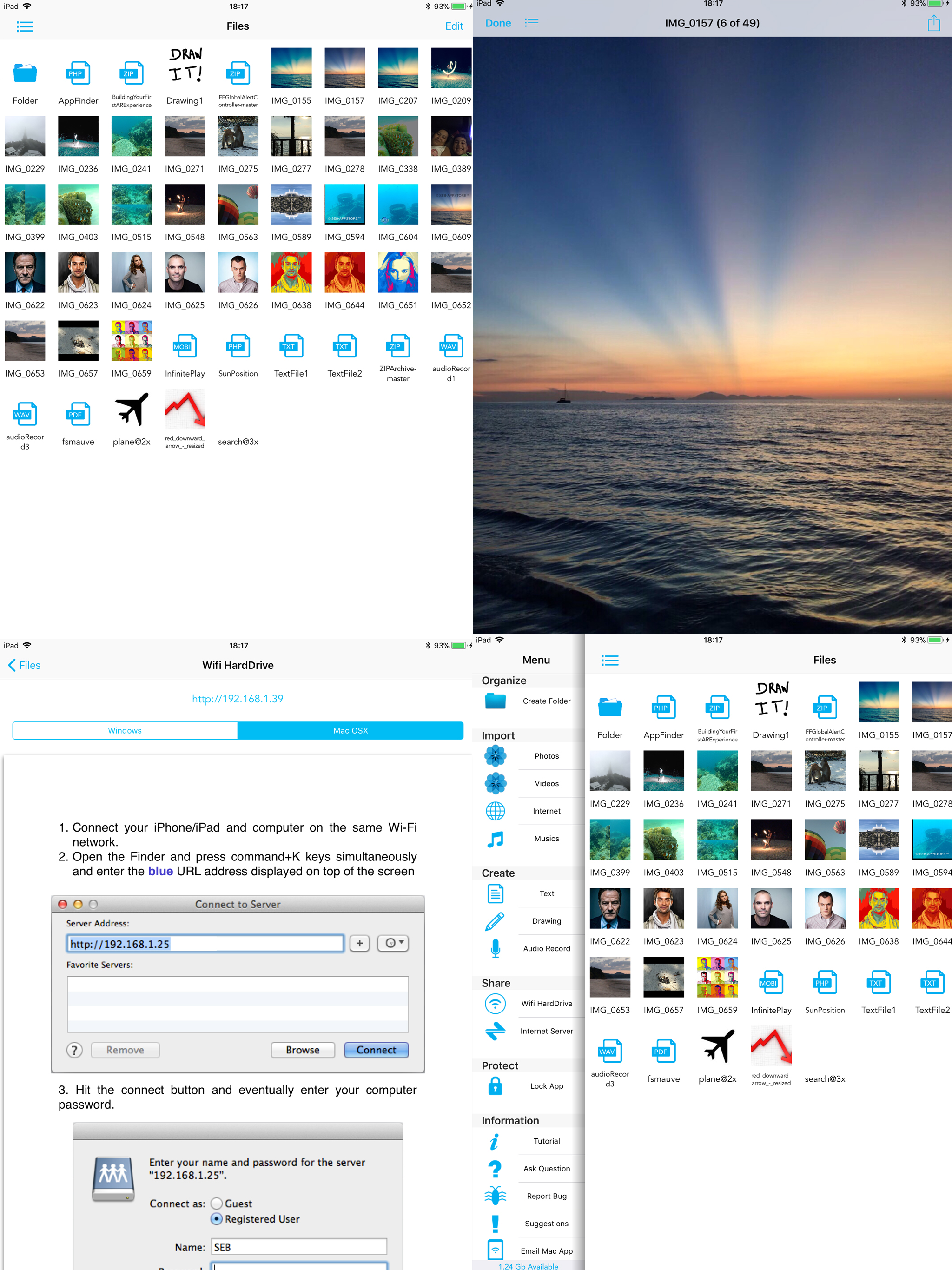
Task: Switch to the Mac OSX tab
Action: (x=350, y=730)
